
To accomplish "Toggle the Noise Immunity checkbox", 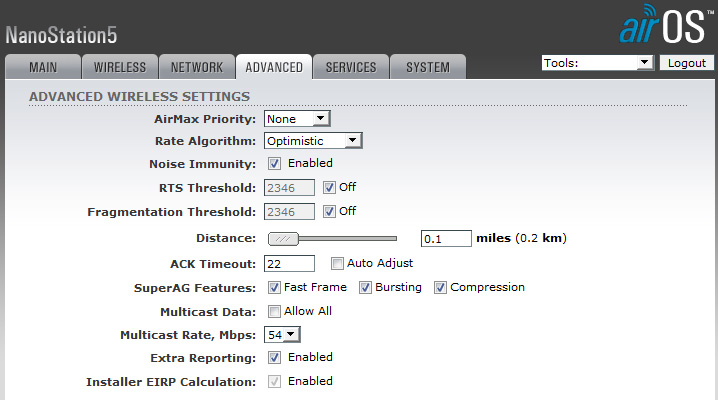I will [275, 163].
